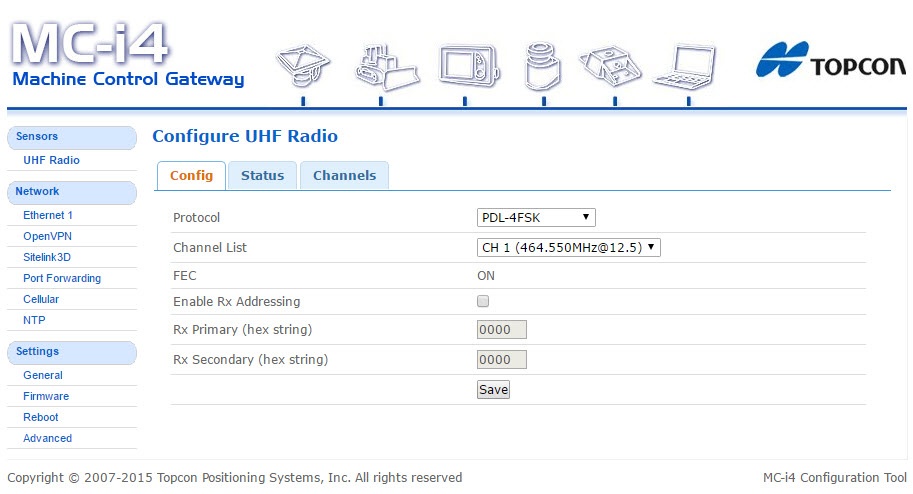The image size is (913, 494).
Task: Switch to the Channels tab
Action: [x=344, y=175]
